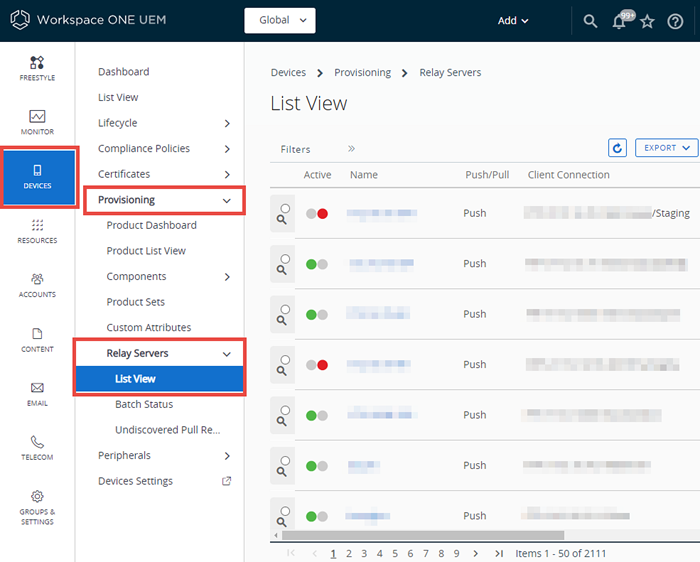This screenshot has width=700, height=562.
Task: Open external Devices Settings link icon
Action: pos(227,481)
